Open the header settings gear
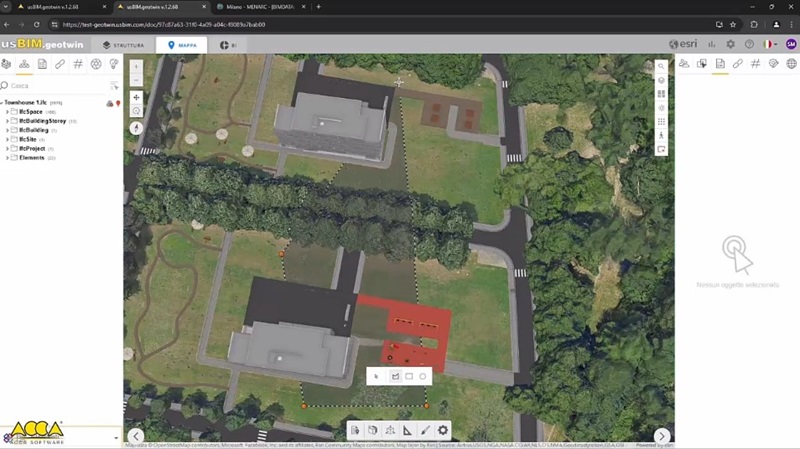Viewport: 800px width, 449px height. click(x=731, y=44)
